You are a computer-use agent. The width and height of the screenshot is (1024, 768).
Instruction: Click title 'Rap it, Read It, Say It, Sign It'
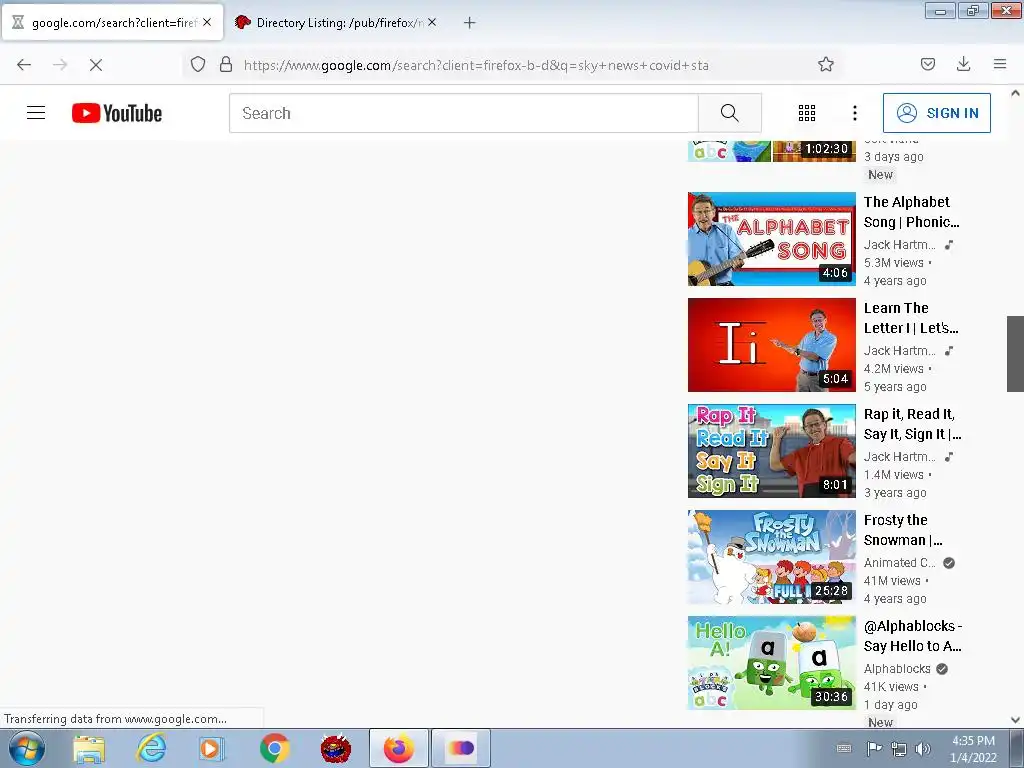click(x=912, y=424)
